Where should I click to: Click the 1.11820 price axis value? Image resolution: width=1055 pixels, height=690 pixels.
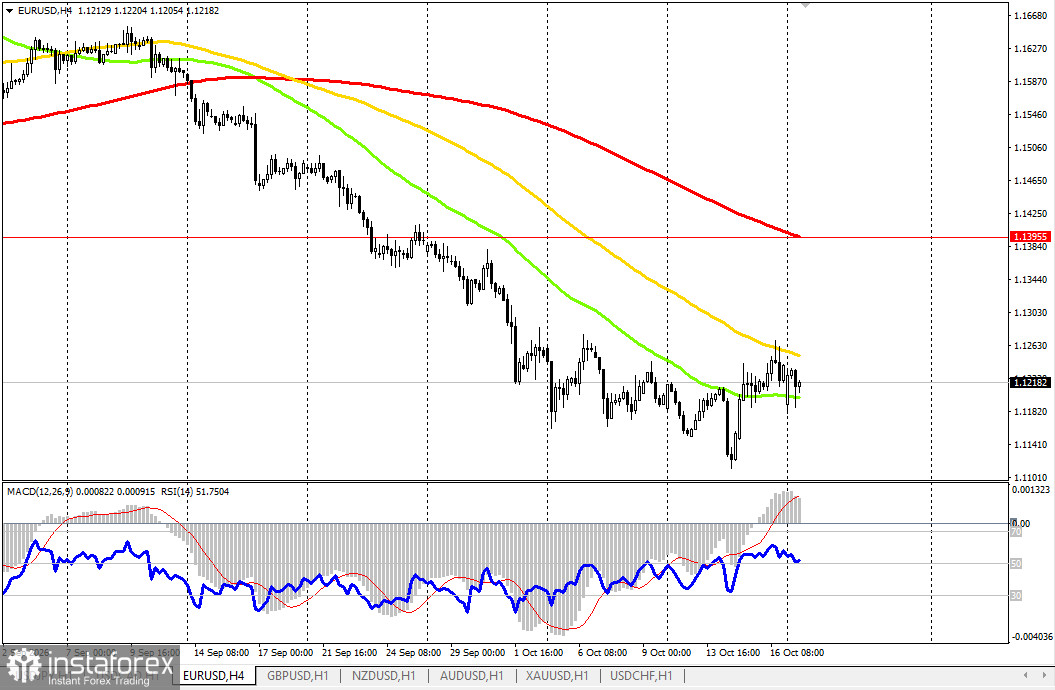pyautogui.click(x=1030, y=412)
